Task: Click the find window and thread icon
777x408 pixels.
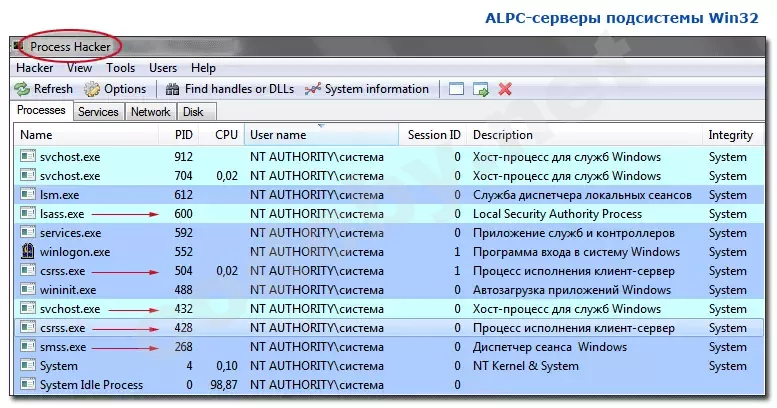Action: [x=481, y=89]
